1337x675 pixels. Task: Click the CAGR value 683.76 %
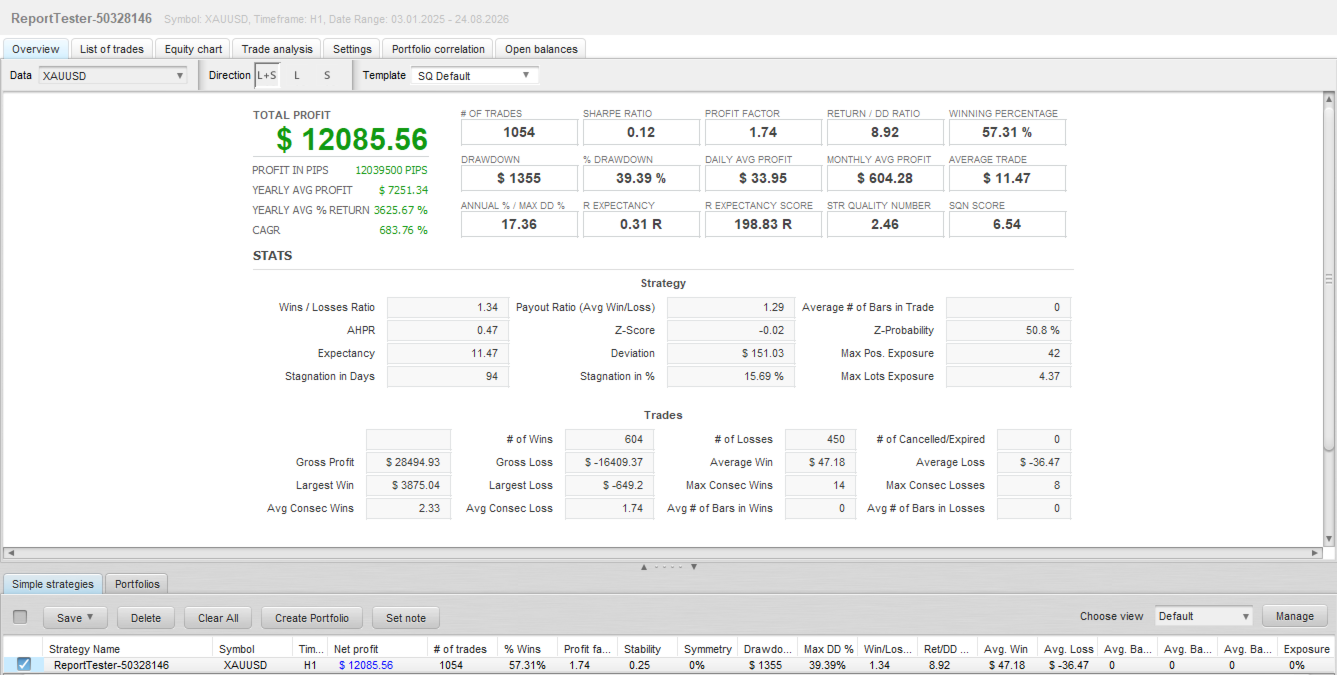[401, 230]
